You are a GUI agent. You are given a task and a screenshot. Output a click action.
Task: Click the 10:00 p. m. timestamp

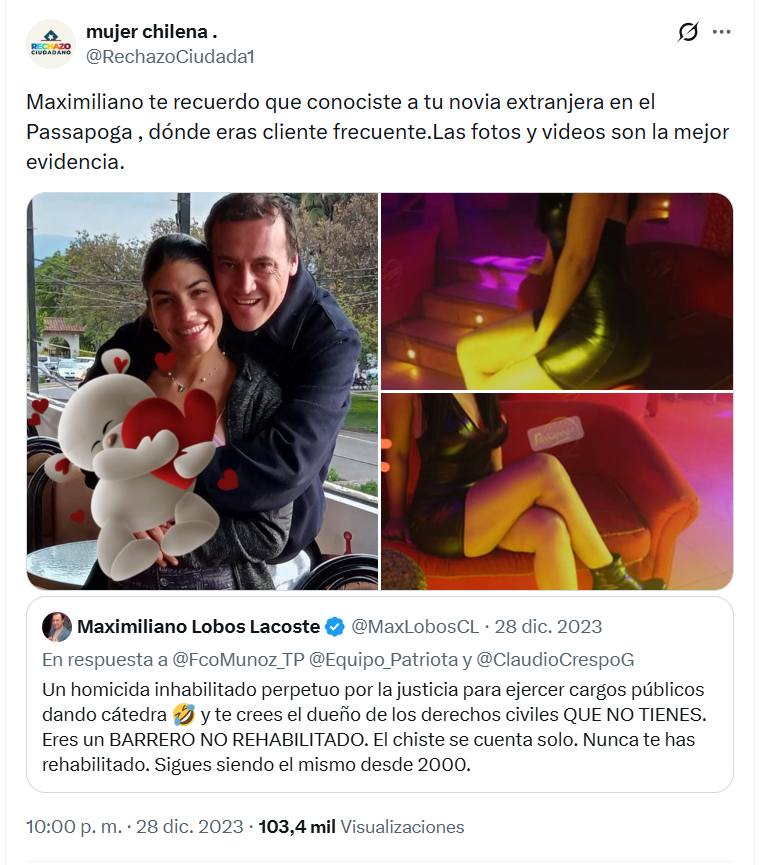click(x=74, y=826)
